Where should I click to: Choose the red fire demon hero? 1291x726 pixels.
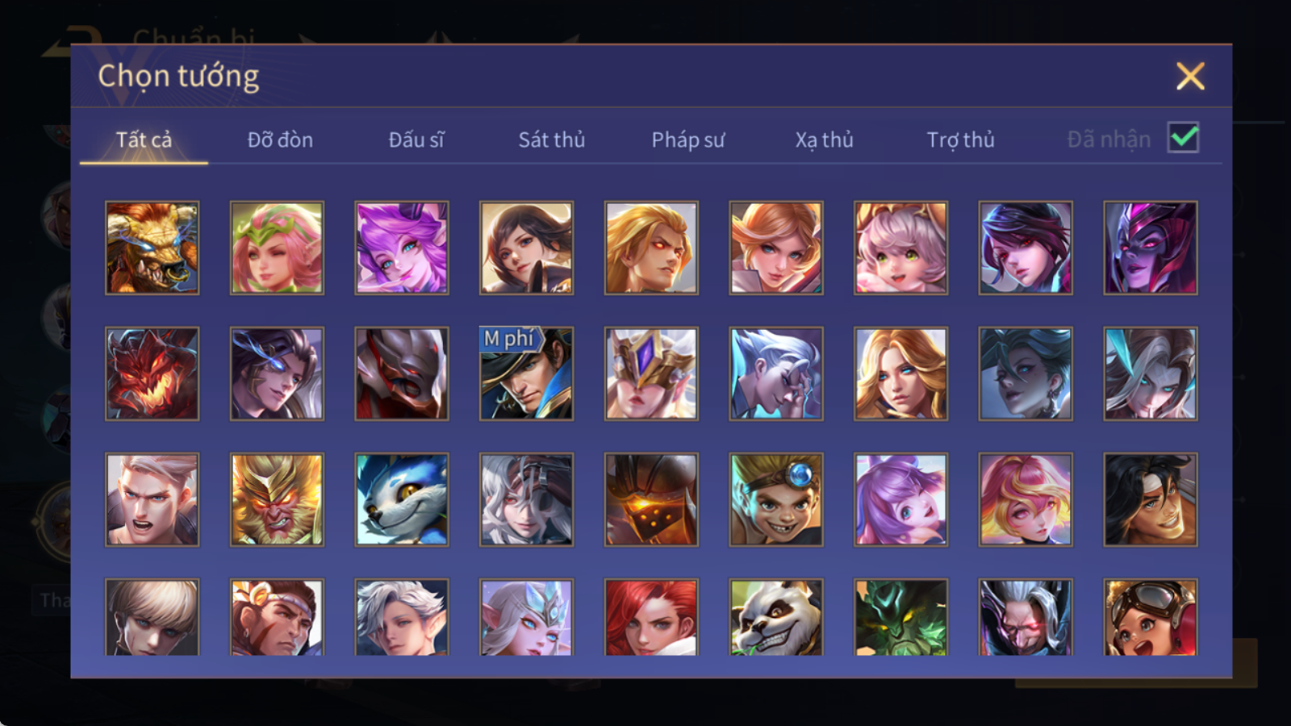click(x=152, y=373)
